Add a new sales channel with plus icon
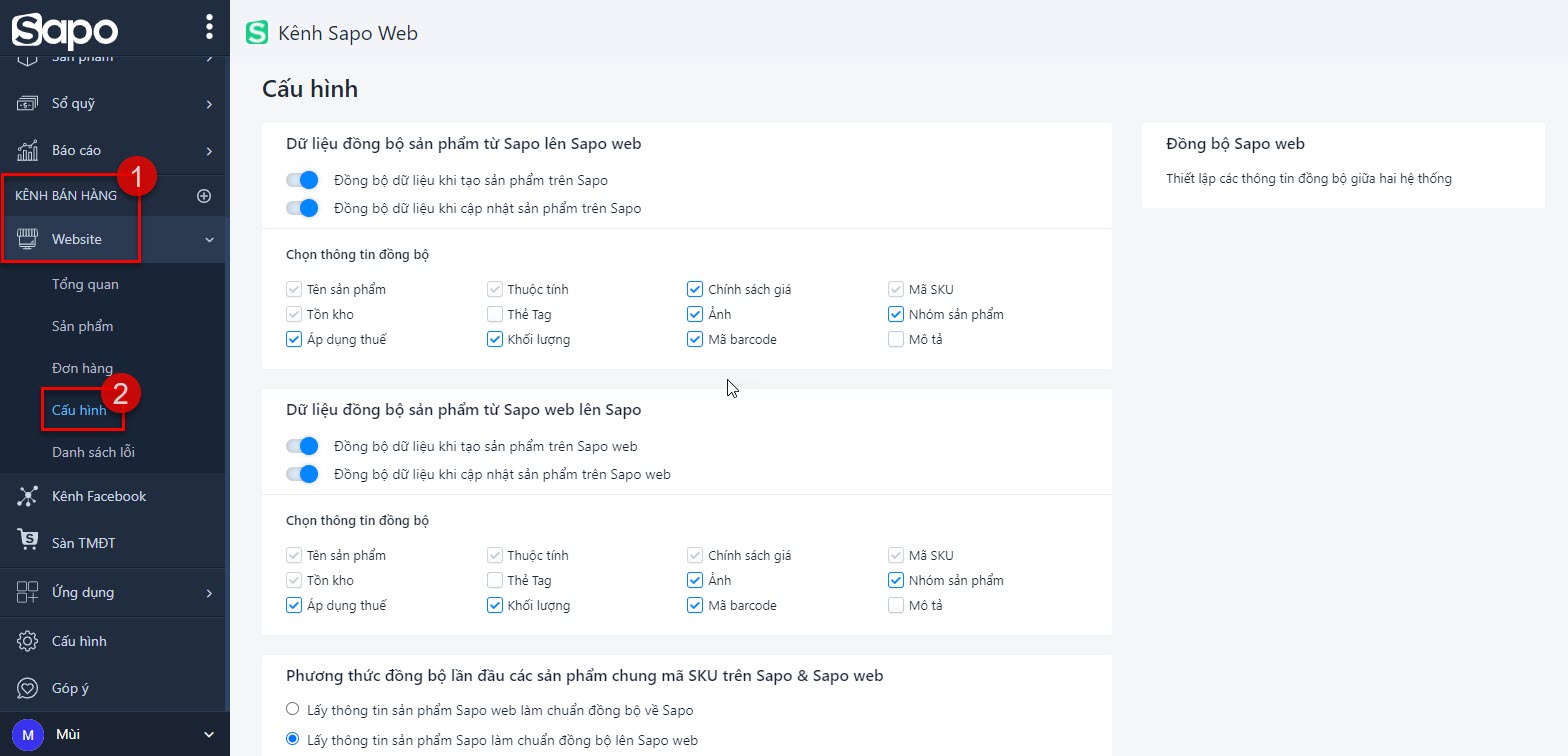This screenshot has height=756, width=1568. (204, 196)
